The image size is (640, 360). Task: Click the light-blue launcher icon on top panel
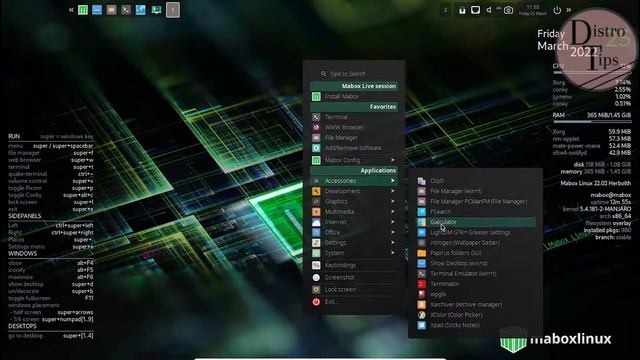coord(140,10)
